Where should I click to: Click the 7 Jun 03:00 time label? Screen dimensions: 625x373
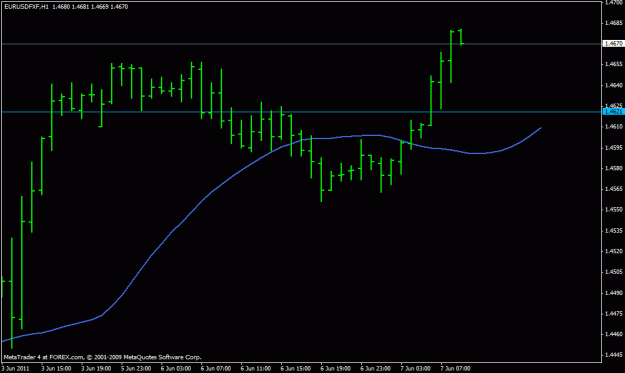[x=415, y=369]
